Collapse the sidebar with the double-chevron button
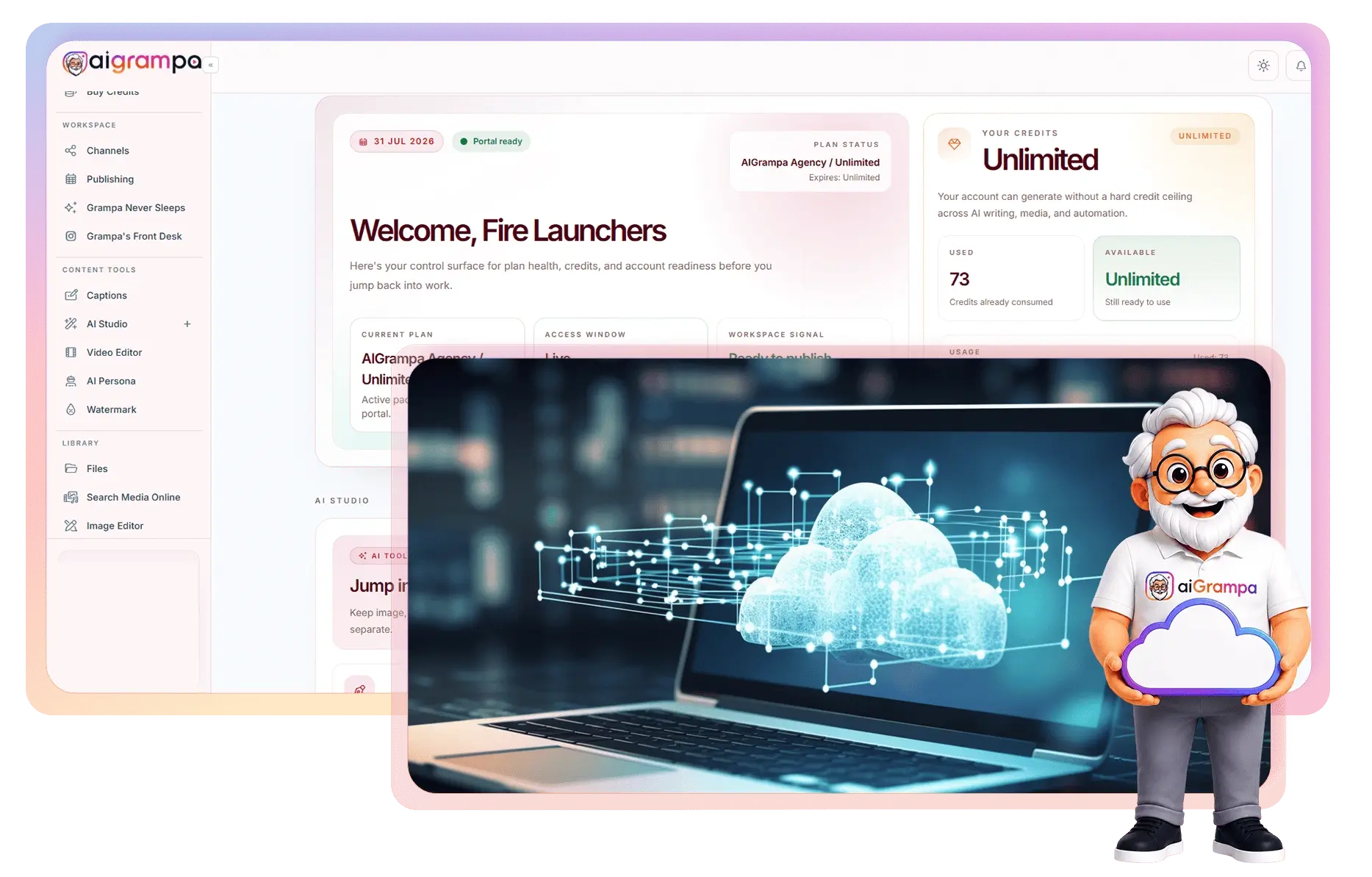This screenshot has height=877, width=1372. point(211,65)
